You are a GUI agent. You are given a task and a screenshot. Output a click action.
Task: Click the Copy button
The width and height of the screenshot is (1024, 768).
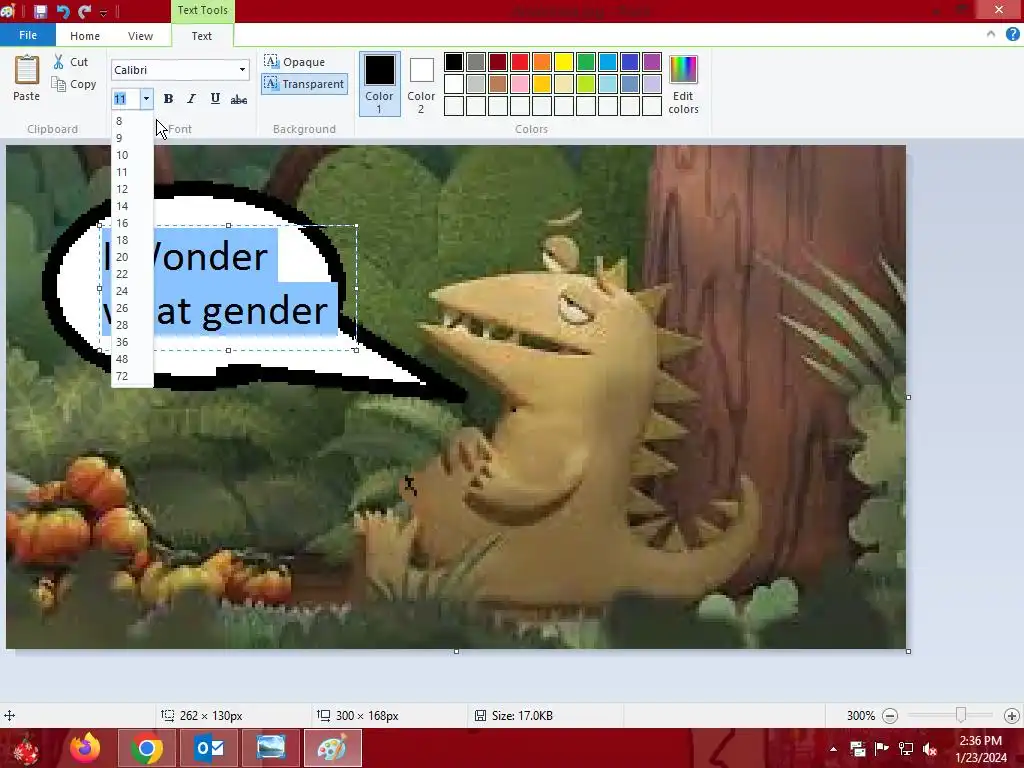[74, 84]
